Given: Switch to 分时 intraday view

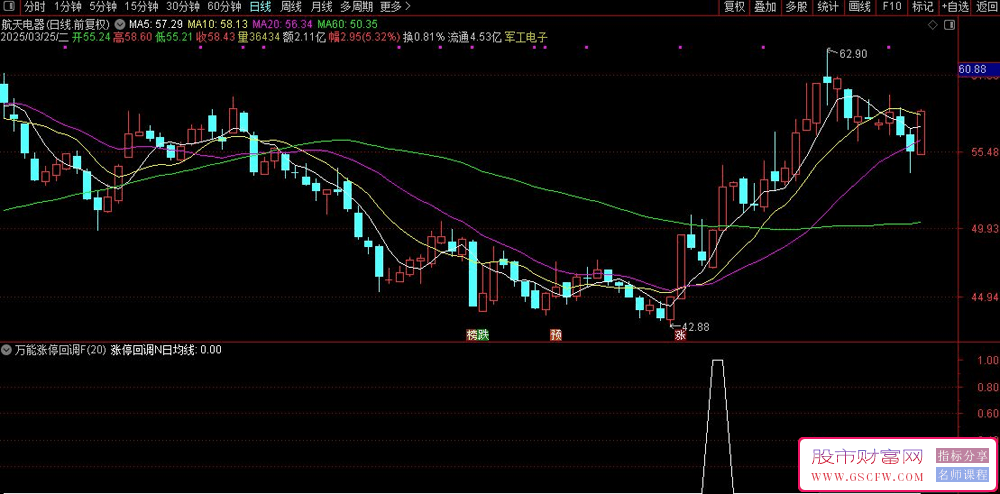Looking at the screenshot, I should [34, 7].
